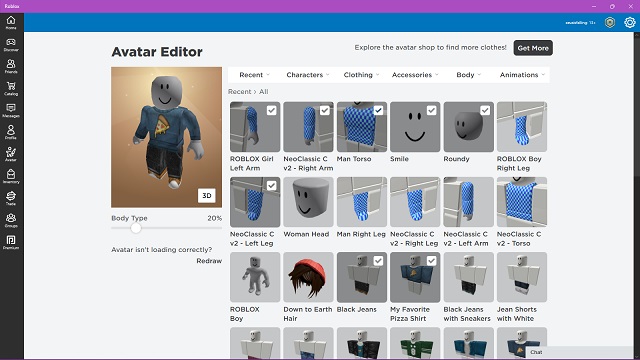Uncheck NeoClassic C v2 - Right Arm checkmark
Viewport: 640px width, 360px height.
point(324,110)
